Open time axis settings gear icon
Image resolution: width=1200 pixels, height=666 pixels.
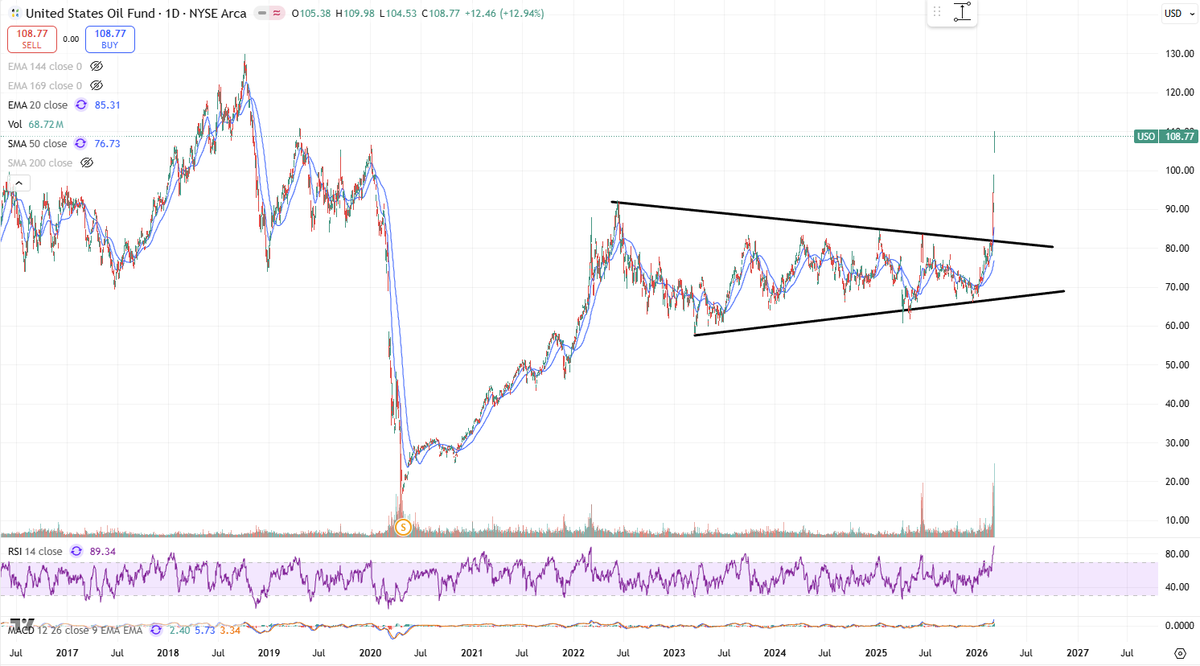pyautogui.click(x=1179, y=653)
